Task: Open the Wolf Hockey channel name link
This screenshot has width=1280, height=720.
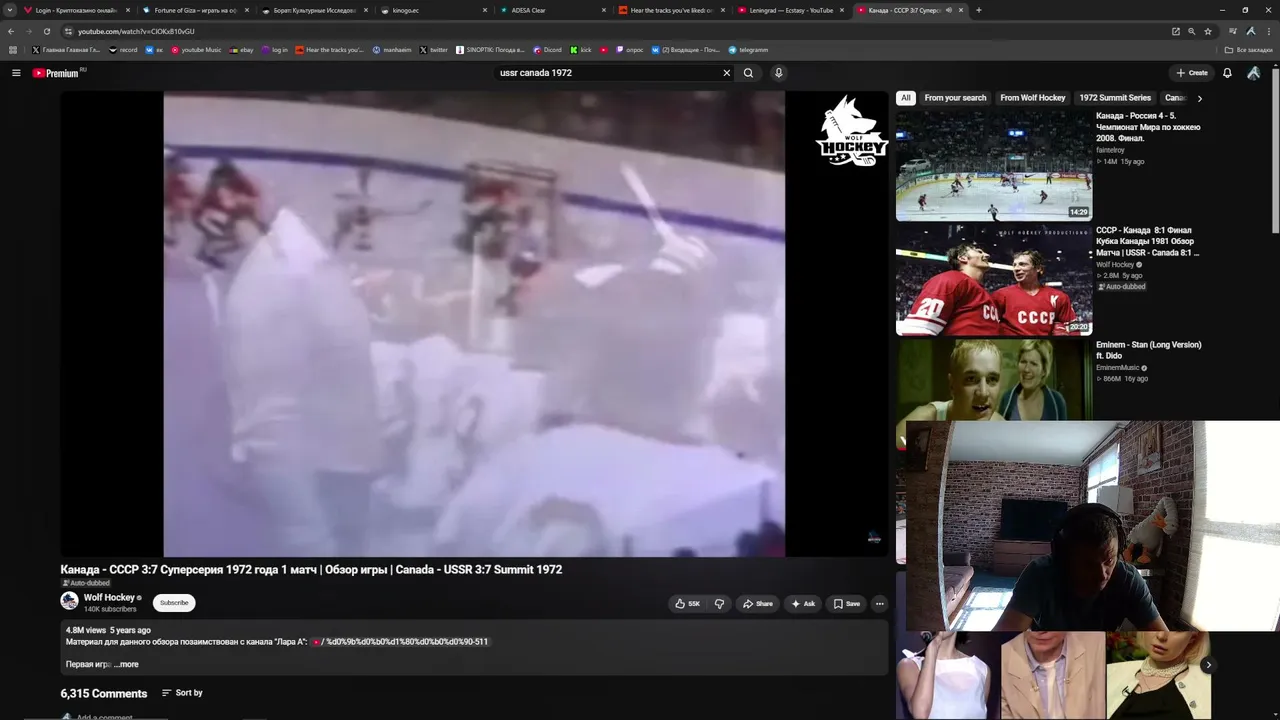Action: pos(109,597)
